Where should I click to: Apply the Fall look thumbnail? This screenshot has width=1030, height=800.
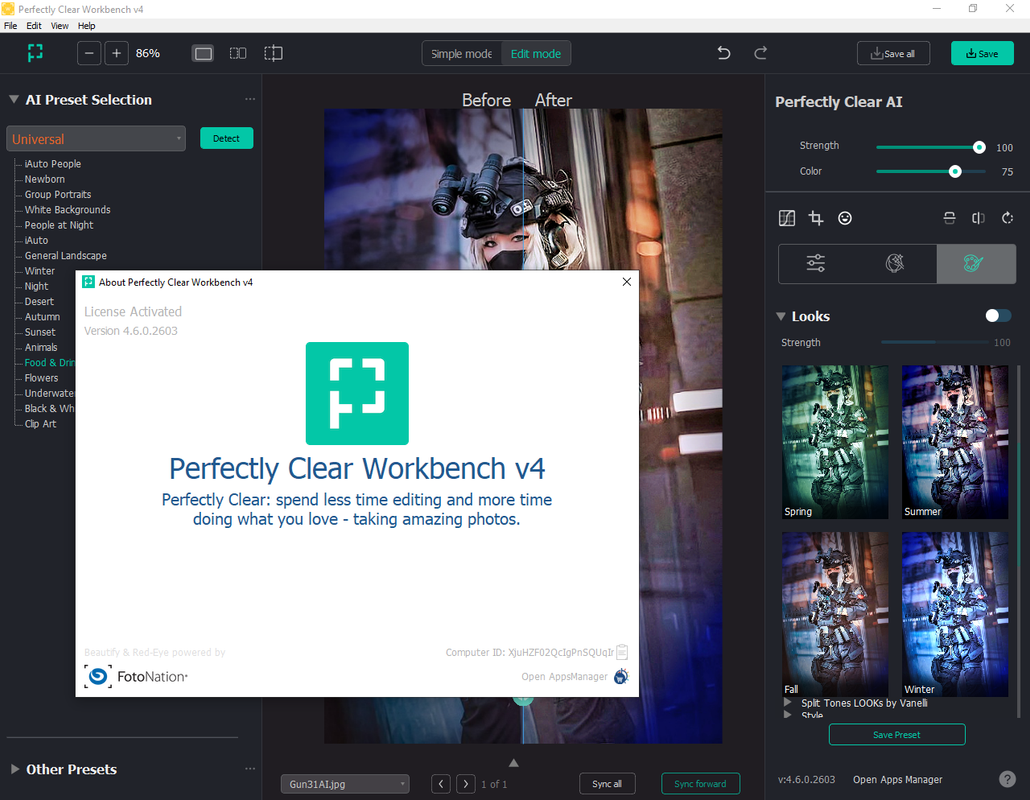coord(835,614)
